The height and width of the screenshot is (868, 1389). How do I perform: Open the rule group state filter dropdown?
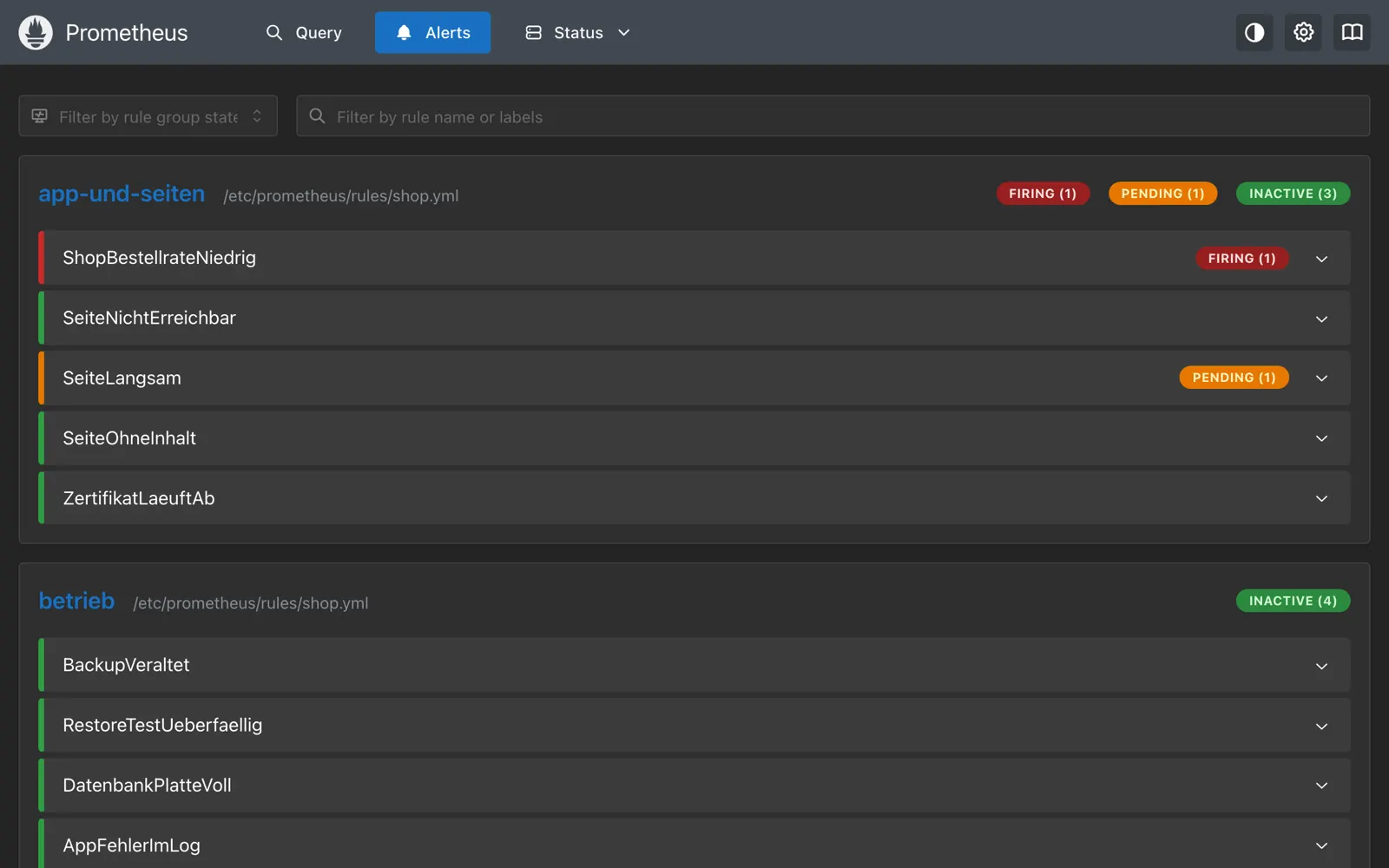point(148,116)
